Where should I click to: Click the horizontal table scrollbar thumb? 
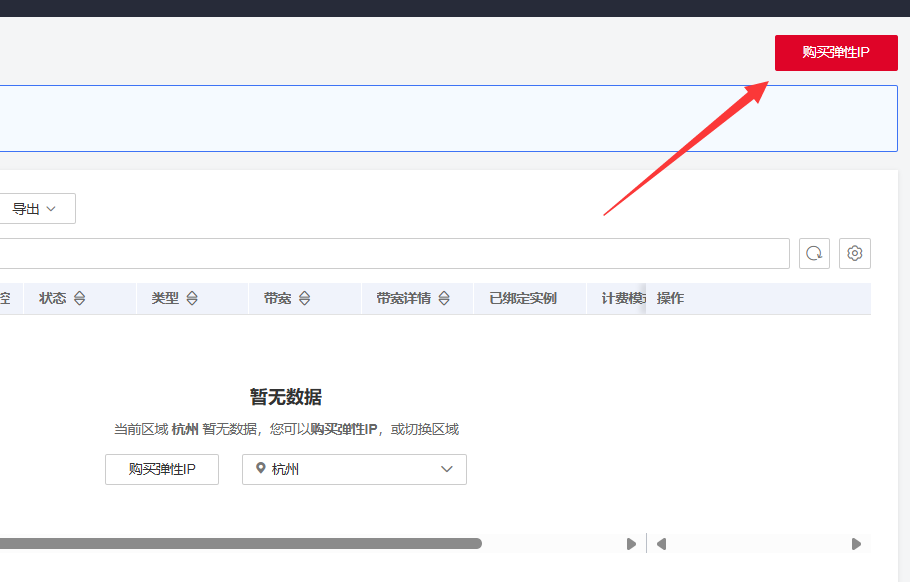pyautogui.click(x=240, y=544)
